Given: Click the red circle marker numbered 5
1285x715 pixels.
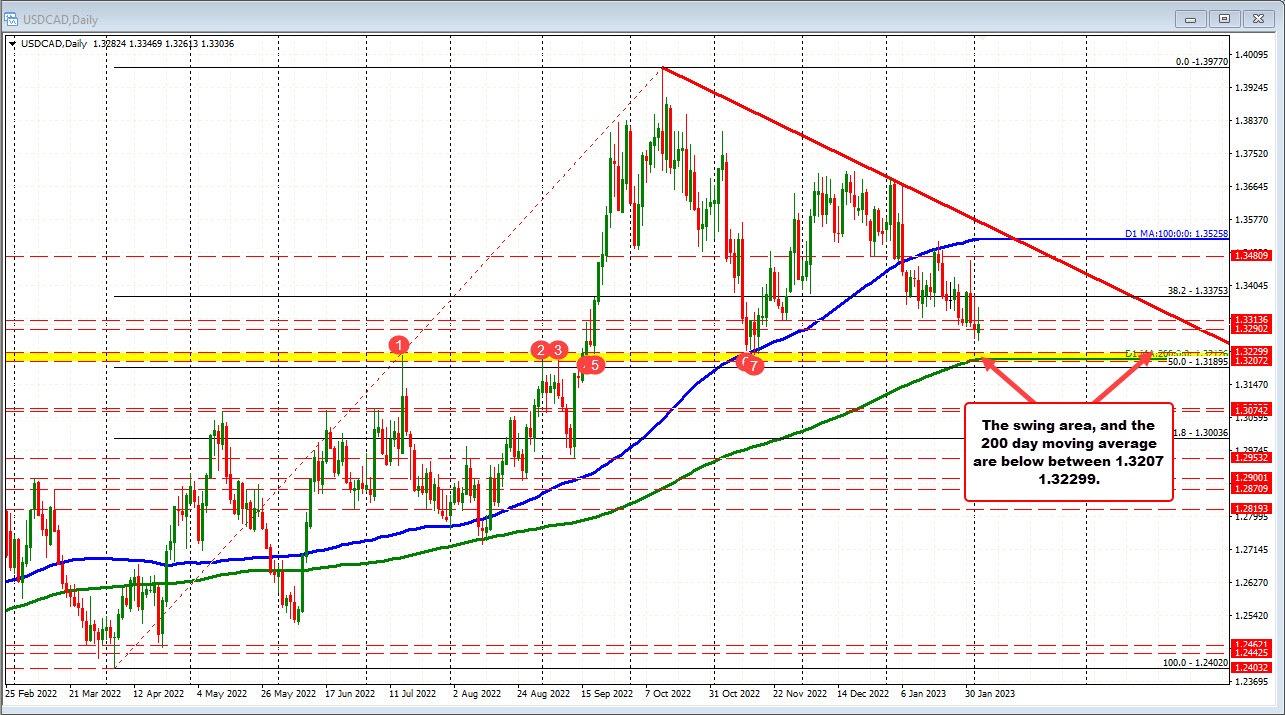Looking at the screenshot, I should click(594, 365).
